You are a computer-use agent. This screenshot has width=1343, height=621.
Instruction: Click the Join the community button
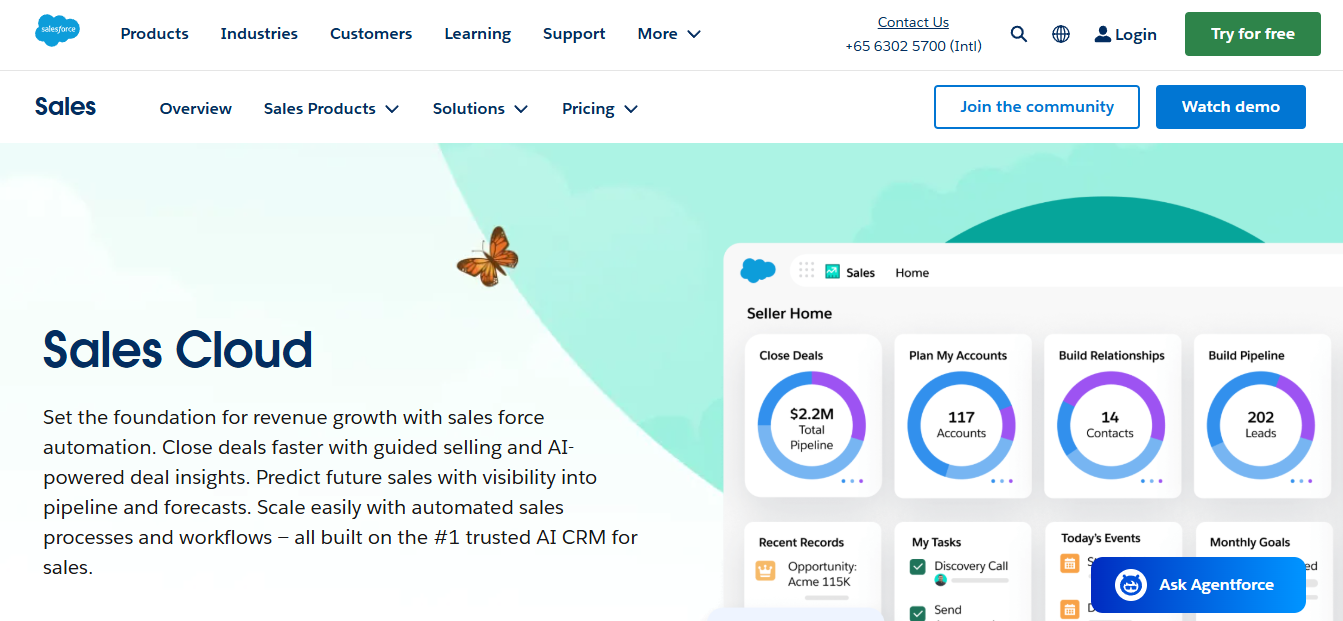(1037, 107)
